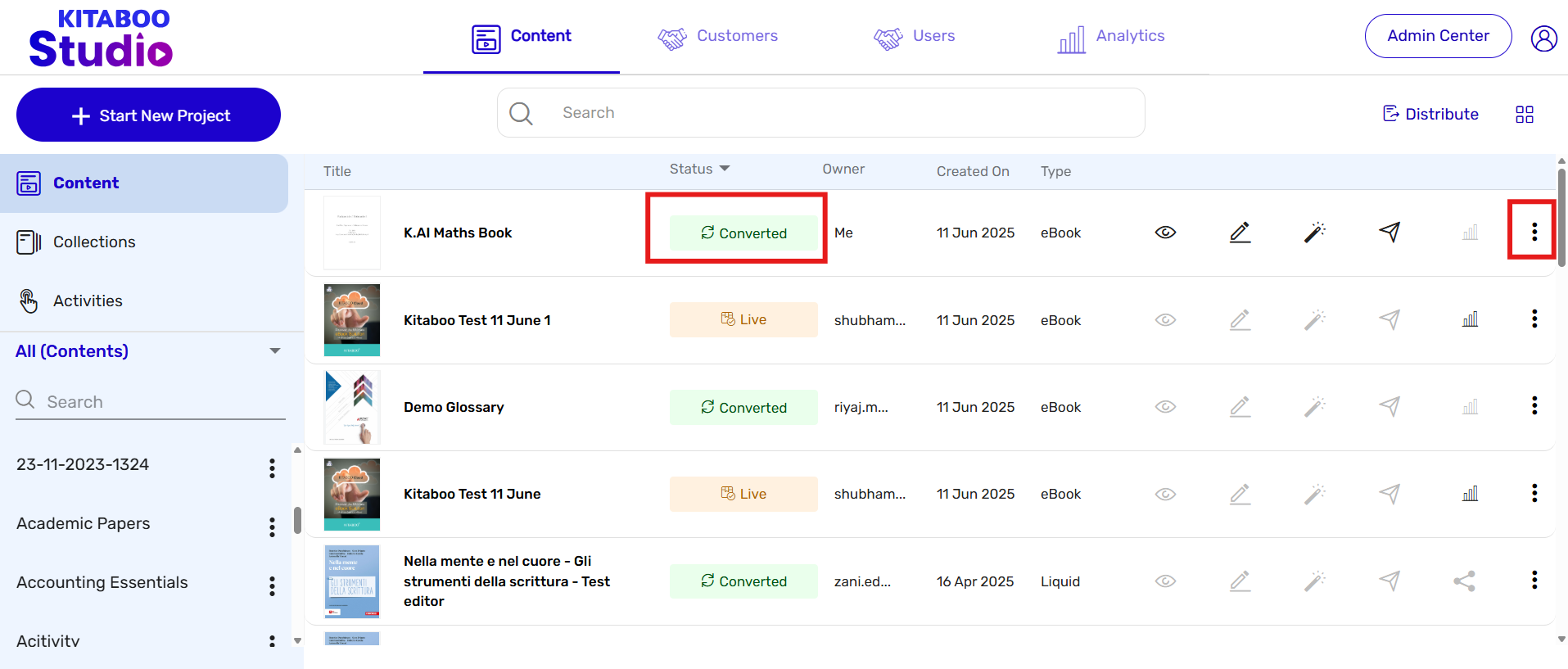The width and height of the screenshot is (1568, 669).
Task: Edit K.AI Maths Book with pencil icon
Action: click(1240, 233)
